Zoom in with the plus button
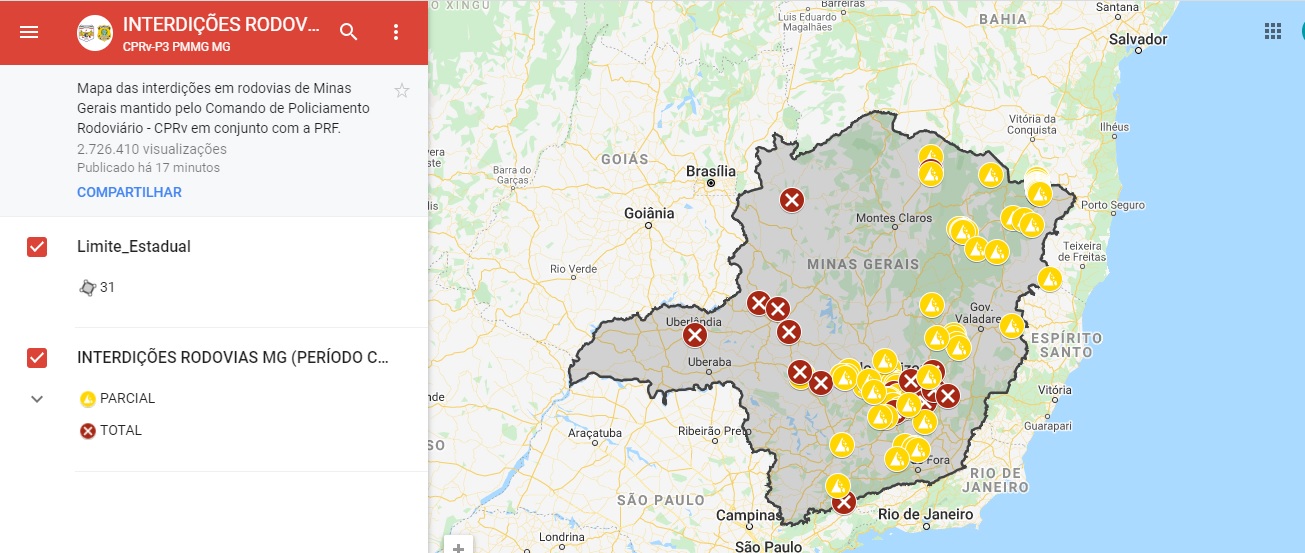Screen dimensions: 1305x553 [458, 547]
